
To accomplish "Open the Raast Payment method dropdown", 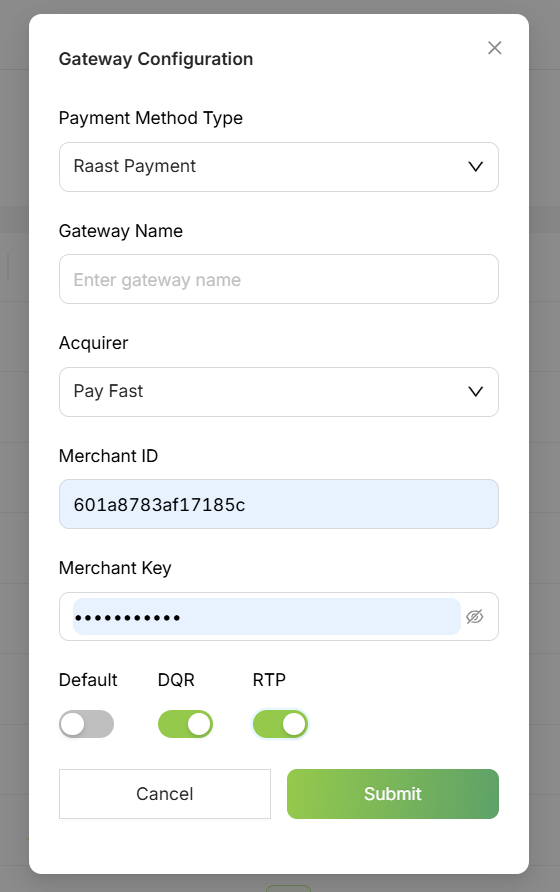I will pyautogui.click(x=279, y=167).
